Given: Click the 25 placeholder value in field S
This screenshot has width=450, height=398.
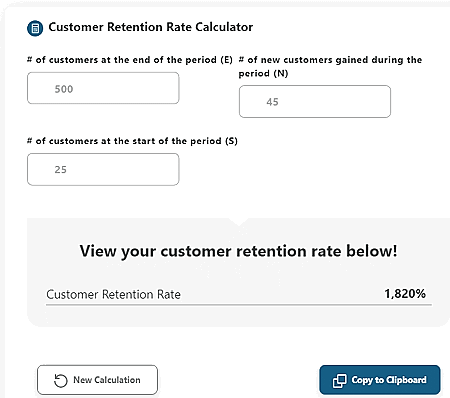Looking at the screenshot, I should tap(61, 170).
